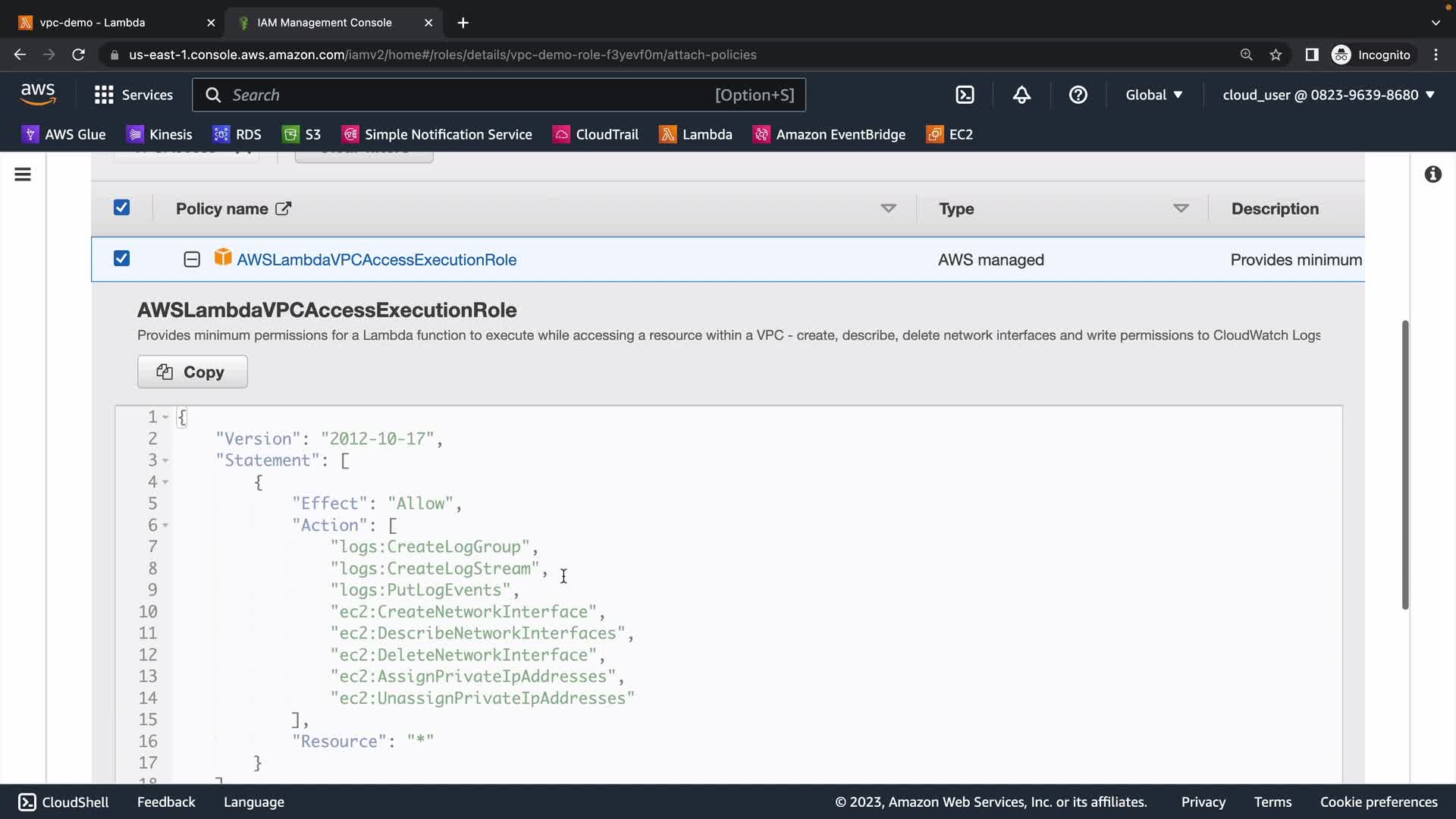Sort the table by the Type column arrow

(1180, 209)
